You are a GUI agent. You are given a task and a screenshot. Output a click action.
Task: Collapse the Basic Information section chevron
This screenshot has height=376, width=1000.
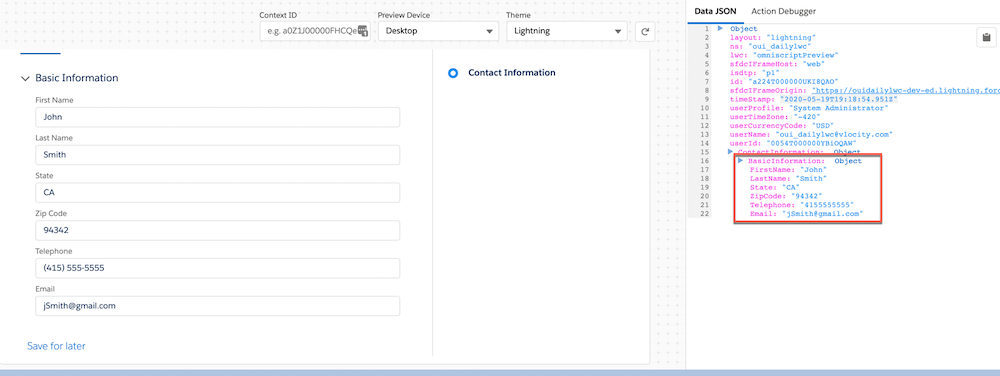point(26,78)
